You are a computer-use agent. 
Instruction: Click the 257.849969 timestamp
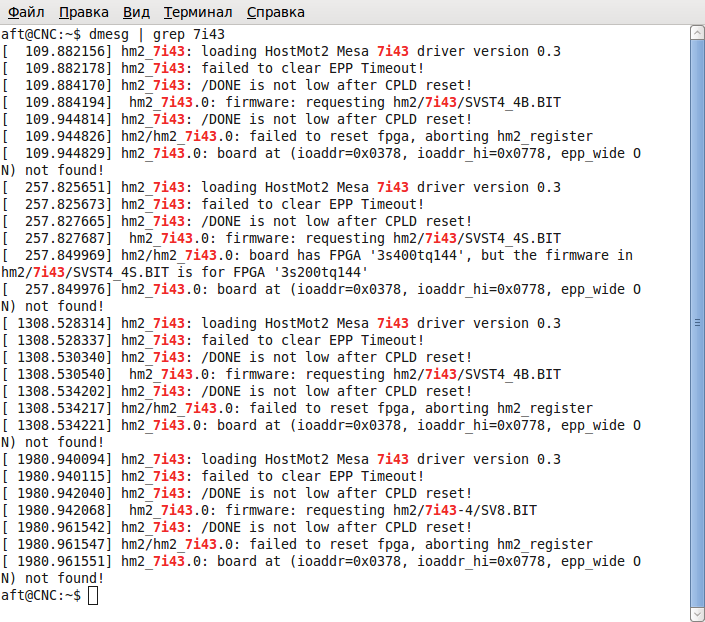tap(65, 255)
